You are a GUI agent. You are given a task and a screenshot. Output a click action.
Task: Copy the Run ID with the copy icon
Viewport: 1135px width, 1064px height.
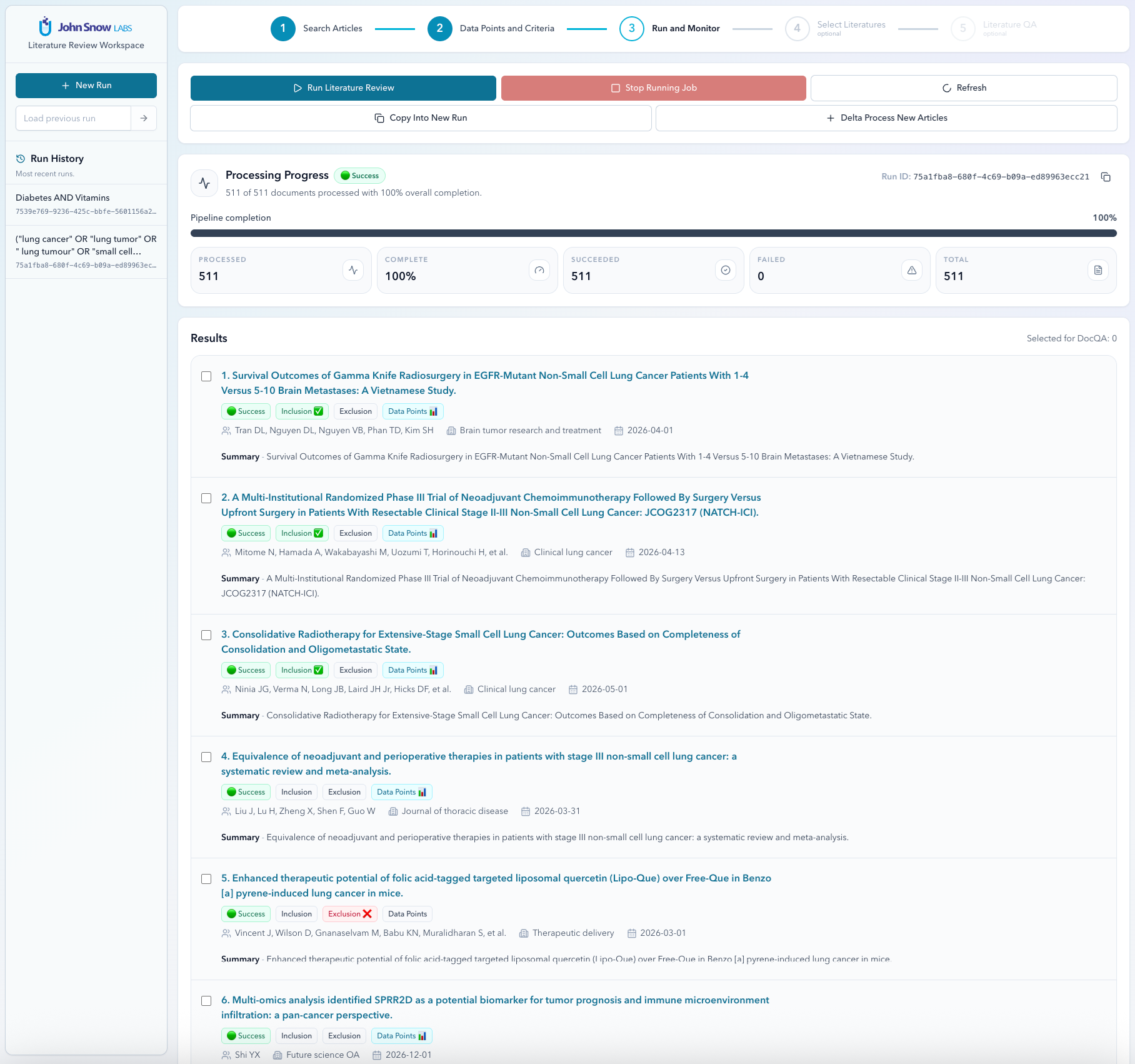(x=1106, y=177)
